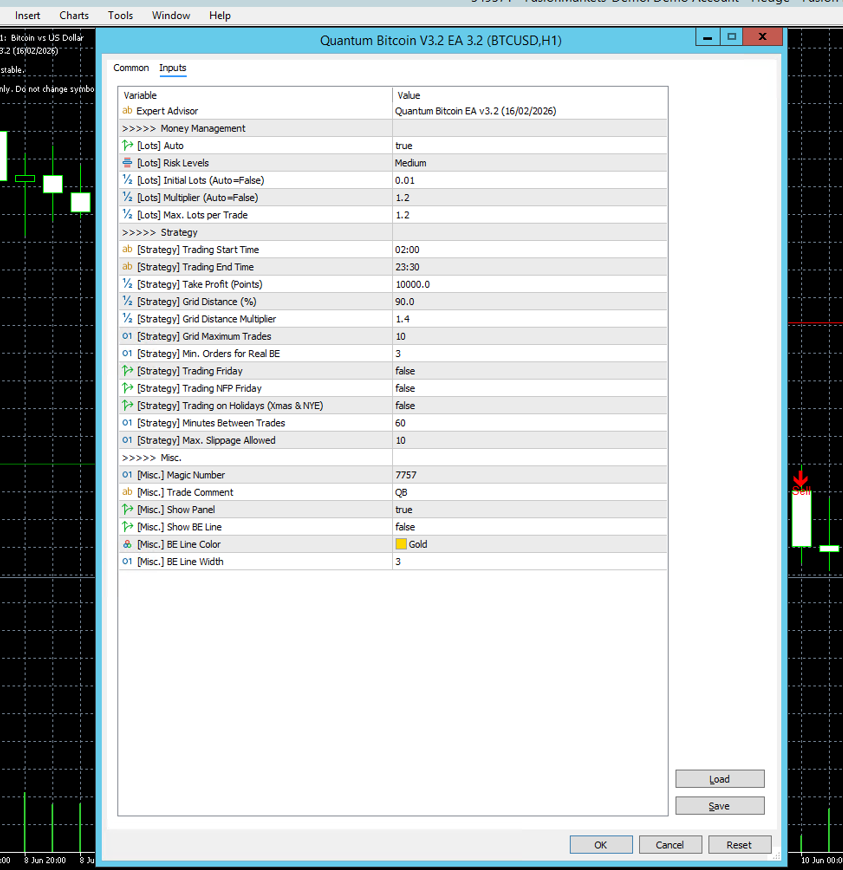Select the >>>>> Strategy section row
The width and height of the screenshot is (843, 870).
click(392, 232)
